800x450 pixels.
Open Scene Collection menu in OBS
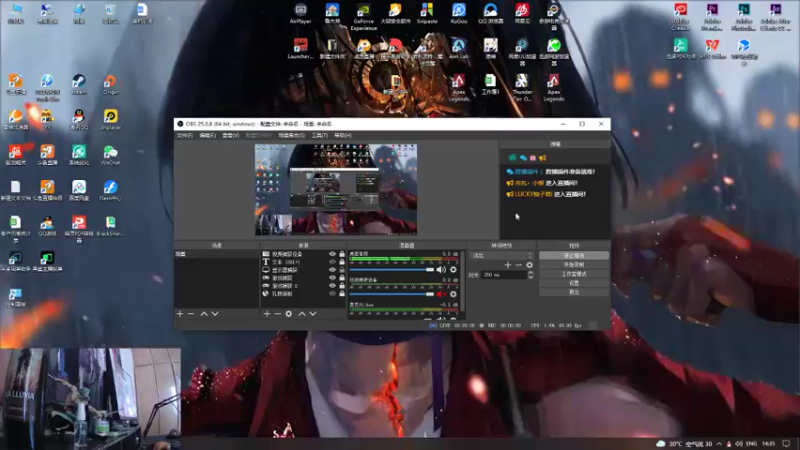tap(291, 135)
